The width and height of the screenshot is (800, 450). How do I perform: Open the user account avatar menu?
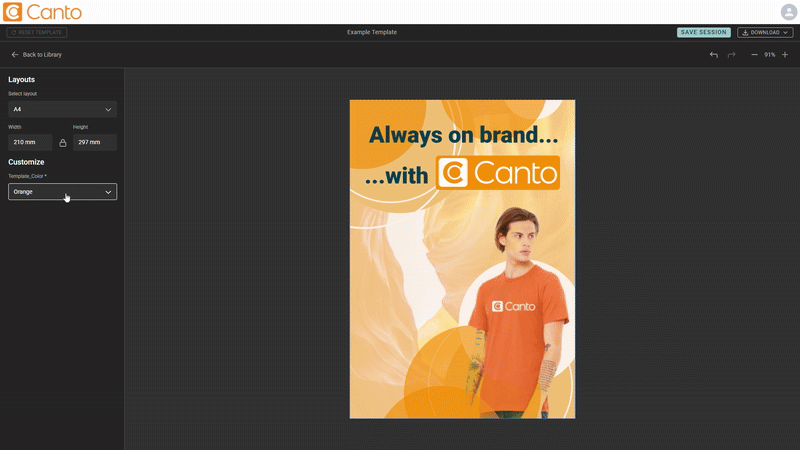(788, 12)
